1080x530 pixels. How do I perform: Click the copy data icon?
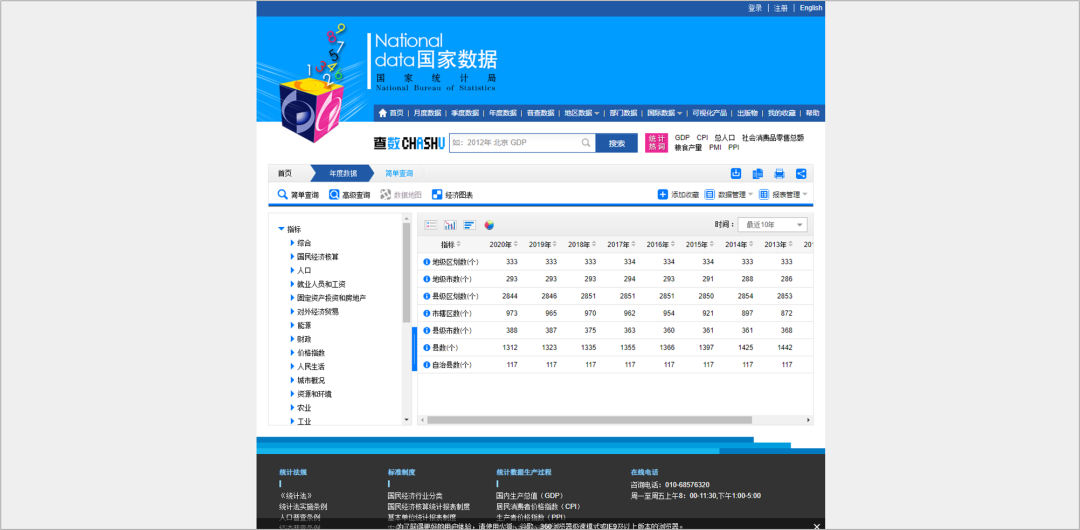point(758,174)
